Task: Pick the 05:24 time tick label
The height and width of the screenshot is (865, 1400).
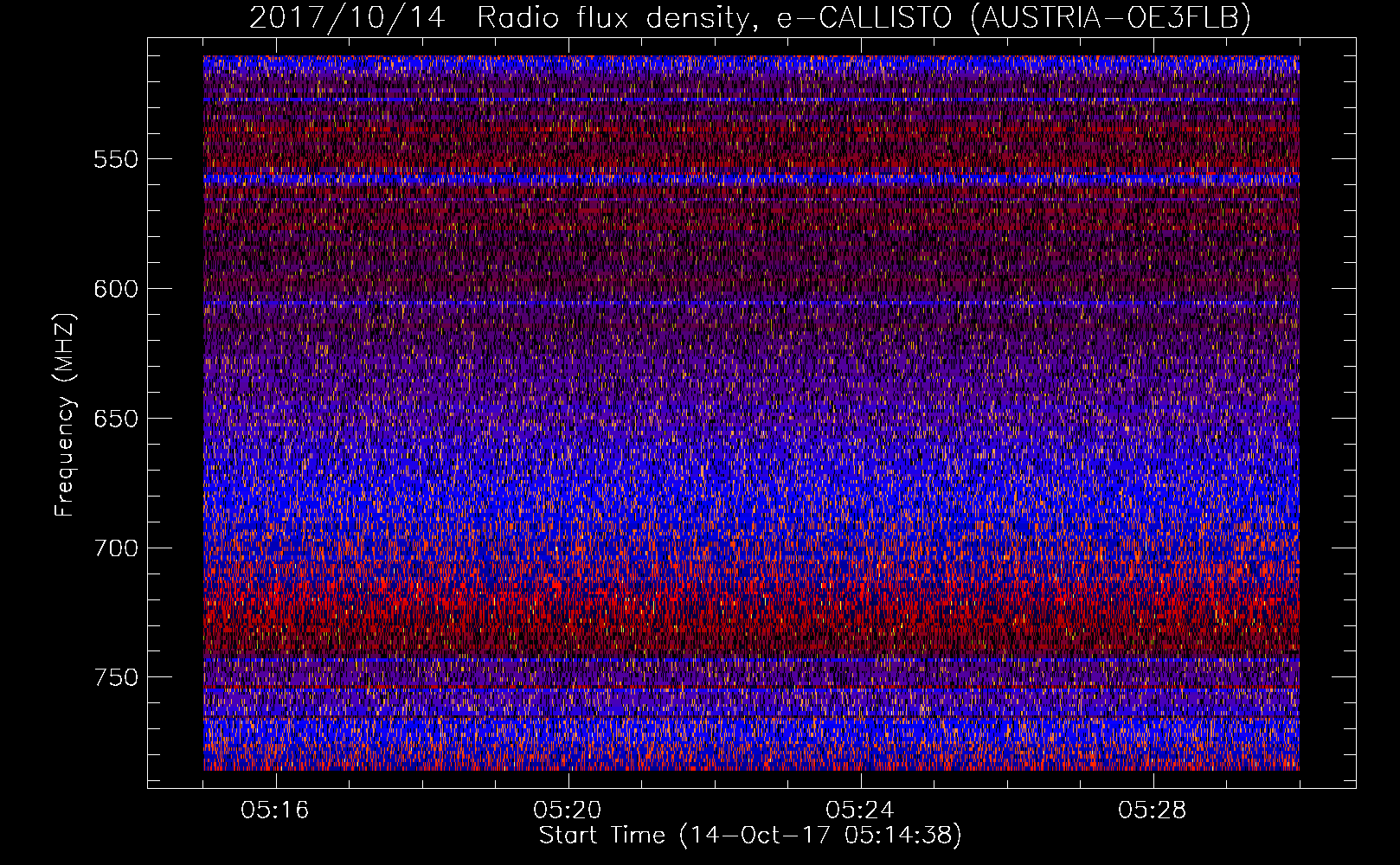Action: pos(860,811)
